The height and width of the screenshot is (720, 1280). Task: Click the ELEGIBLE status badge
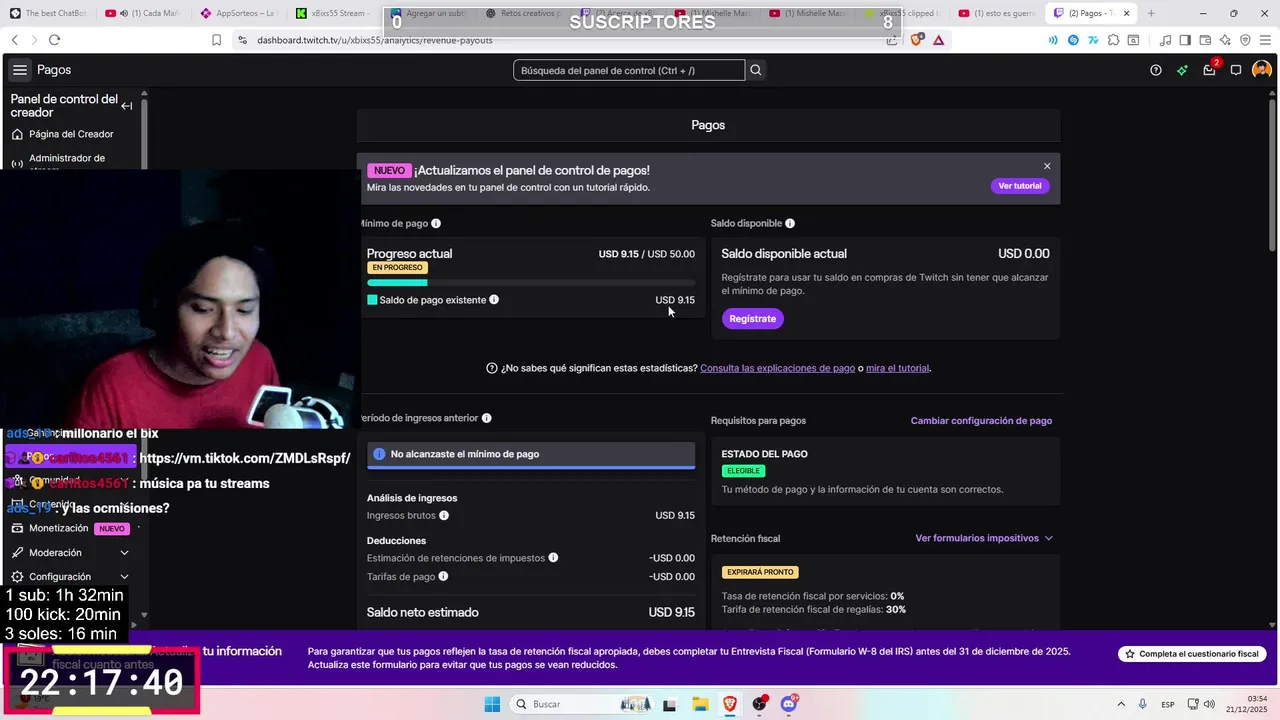click(x=743, y=471)
